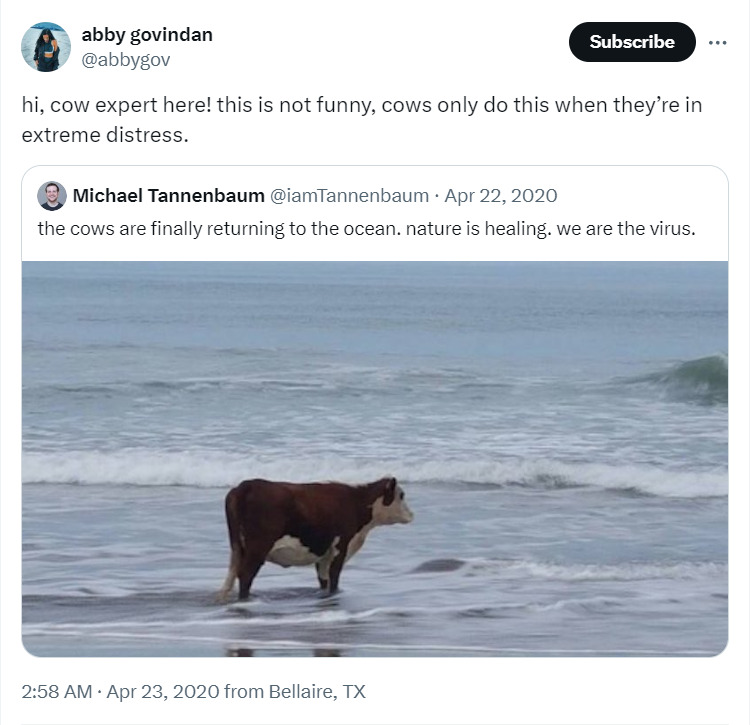Click Michael Tannenbaum's small avatar
Image resolution: width=750 pixels, height=725 pixels.
(x=52, y=196)
